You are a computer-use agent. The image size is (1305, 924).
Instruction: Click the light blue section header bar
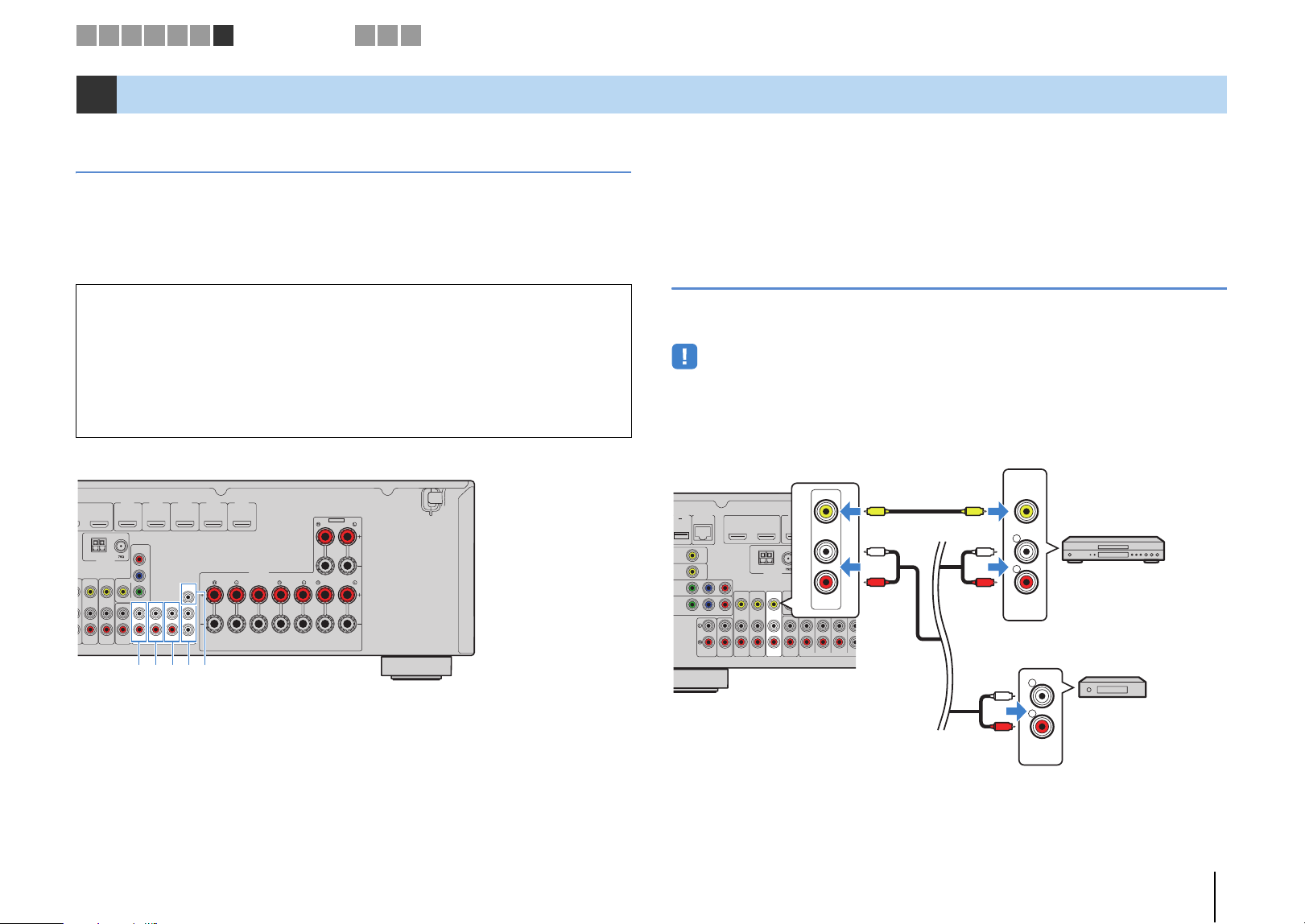click(671, 94)
